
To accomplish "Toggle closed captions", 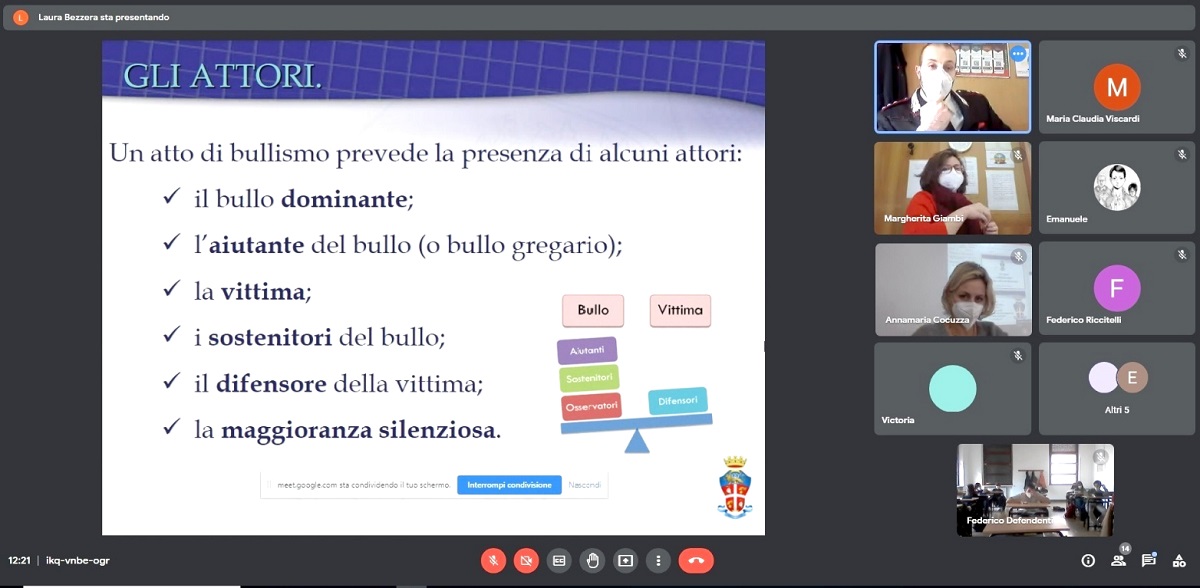I will coord(559,560).
